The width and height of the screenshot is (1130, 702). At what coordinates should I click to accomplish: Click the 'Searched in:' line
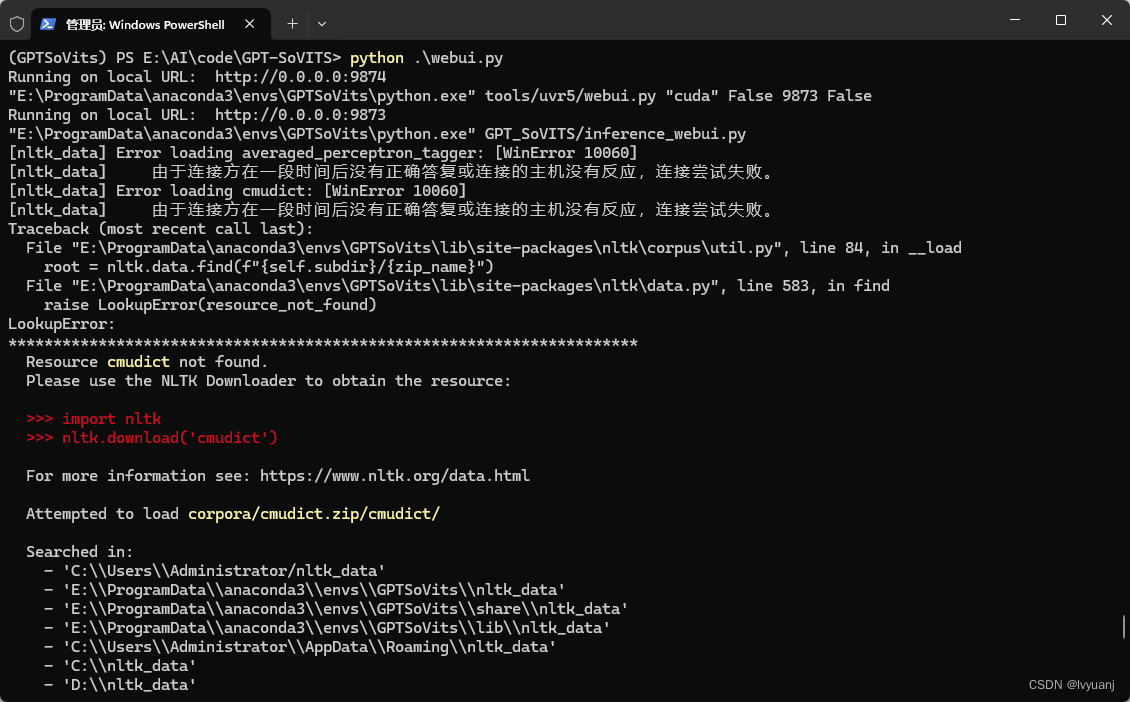click(79, 552)
